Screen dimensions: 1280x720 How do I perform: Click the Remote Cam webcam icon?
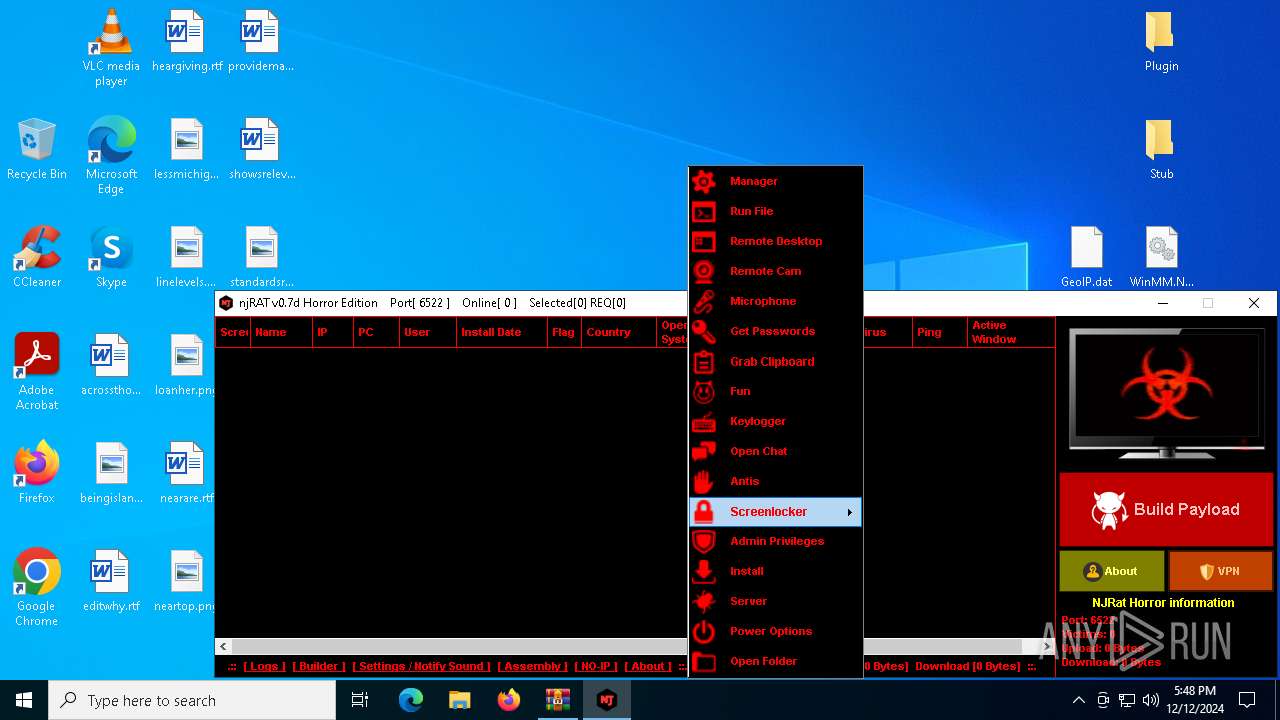point(704,271)
